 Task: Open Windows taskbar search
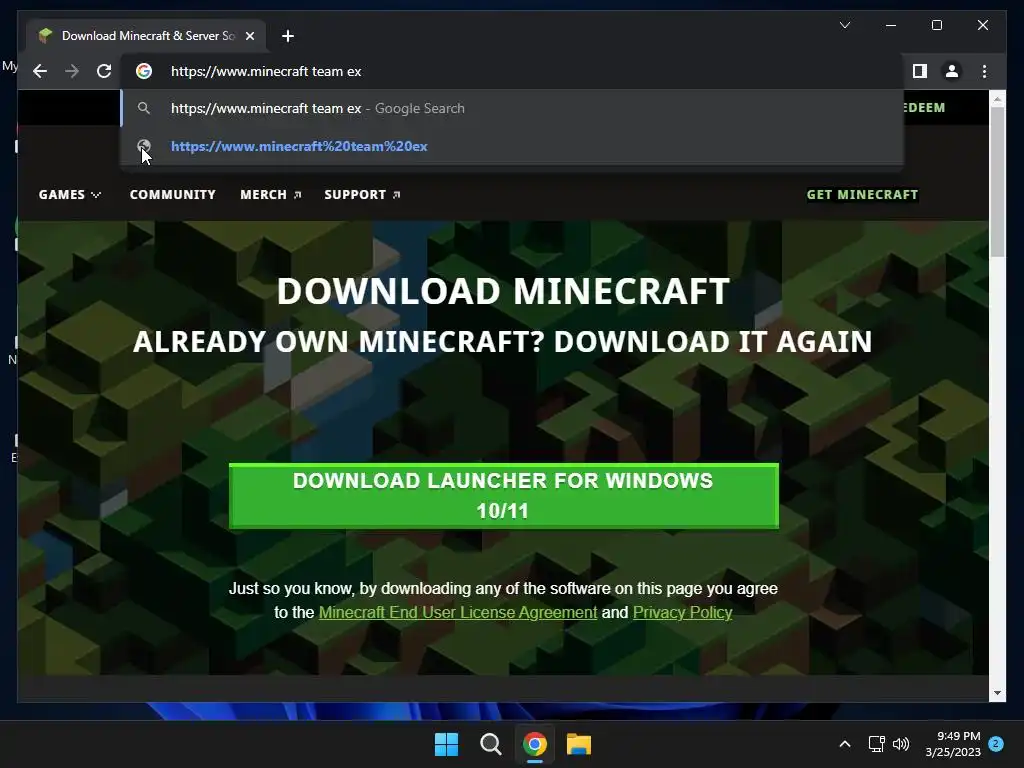(x=490, y=744)
